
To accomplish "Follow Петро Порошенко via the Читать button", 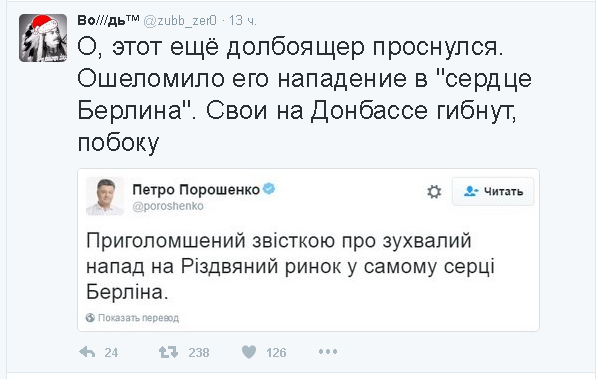I will 493,192.
